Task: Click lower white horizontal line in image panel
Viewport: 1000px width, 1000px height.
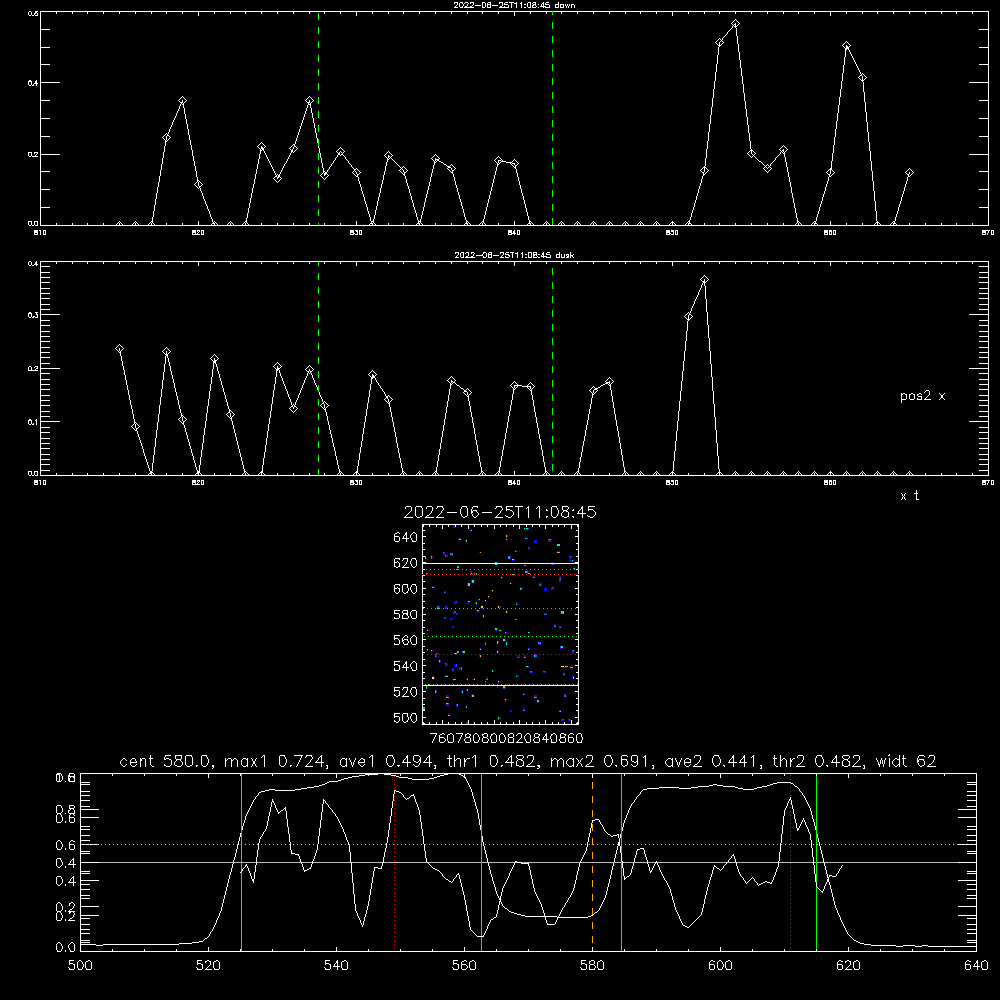Action: pos(500,685)
